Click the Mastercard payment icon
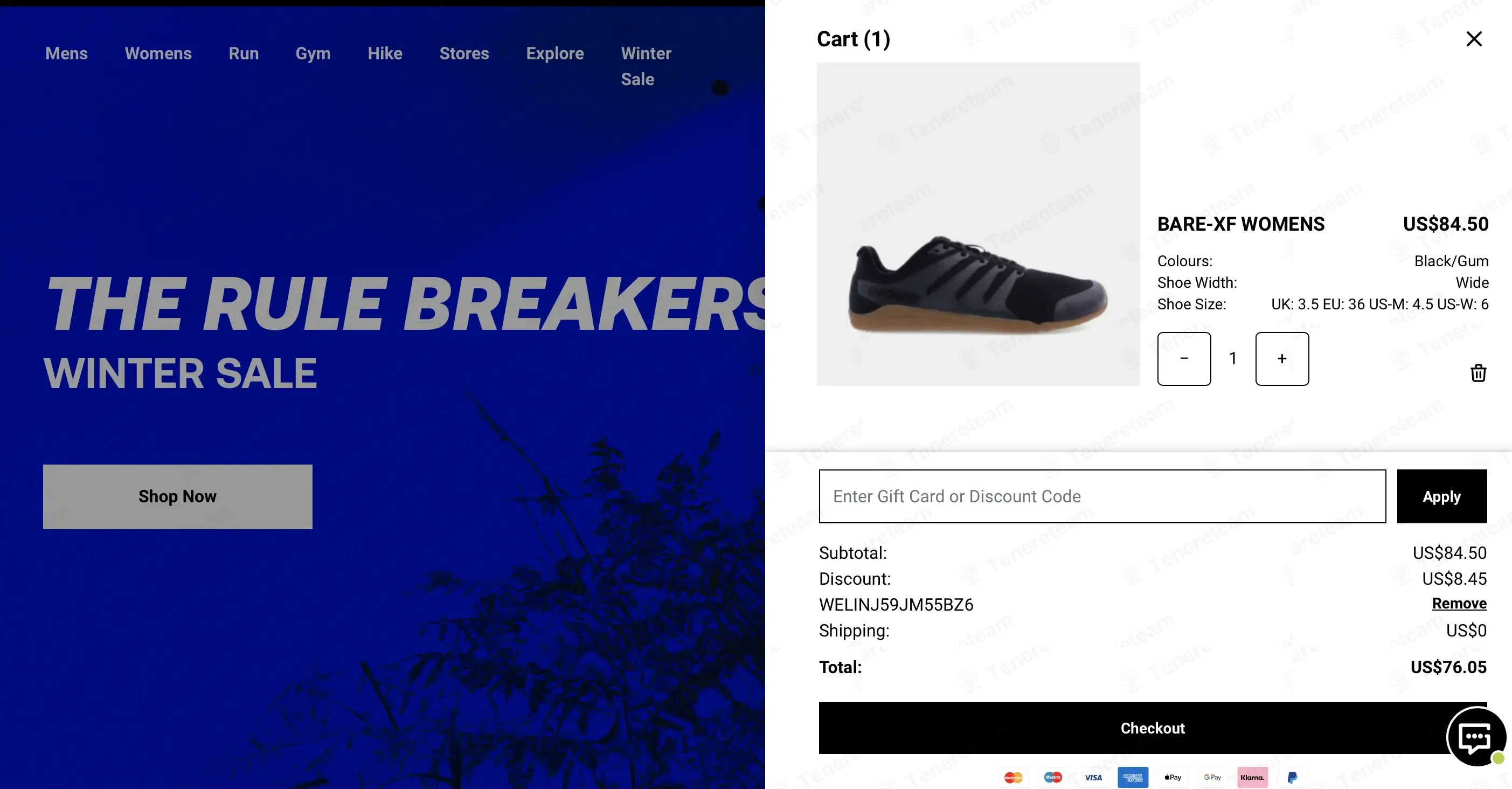 [x=1013, y=777]
